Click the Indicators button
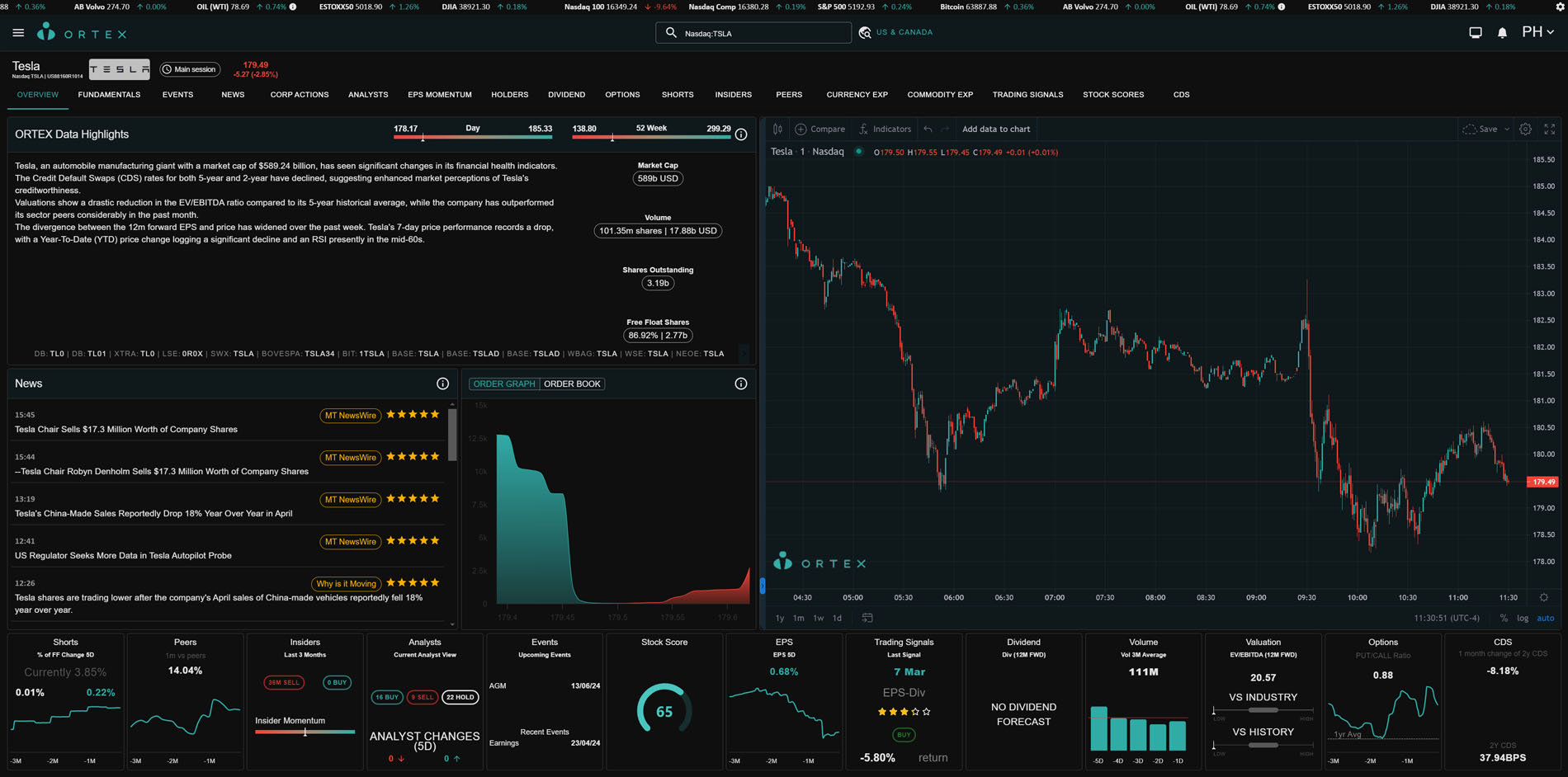 pos(885,129)
